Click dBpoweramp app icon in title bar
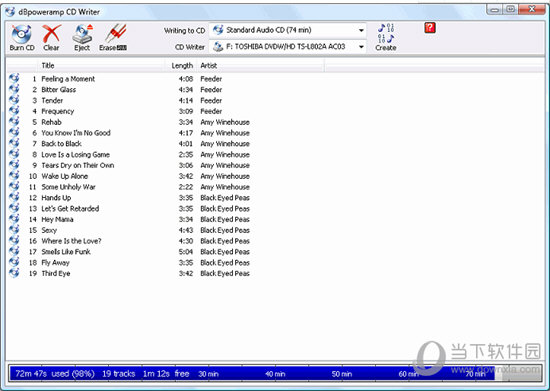Screen dimensions: 550x391 click(x=10, y=12)
